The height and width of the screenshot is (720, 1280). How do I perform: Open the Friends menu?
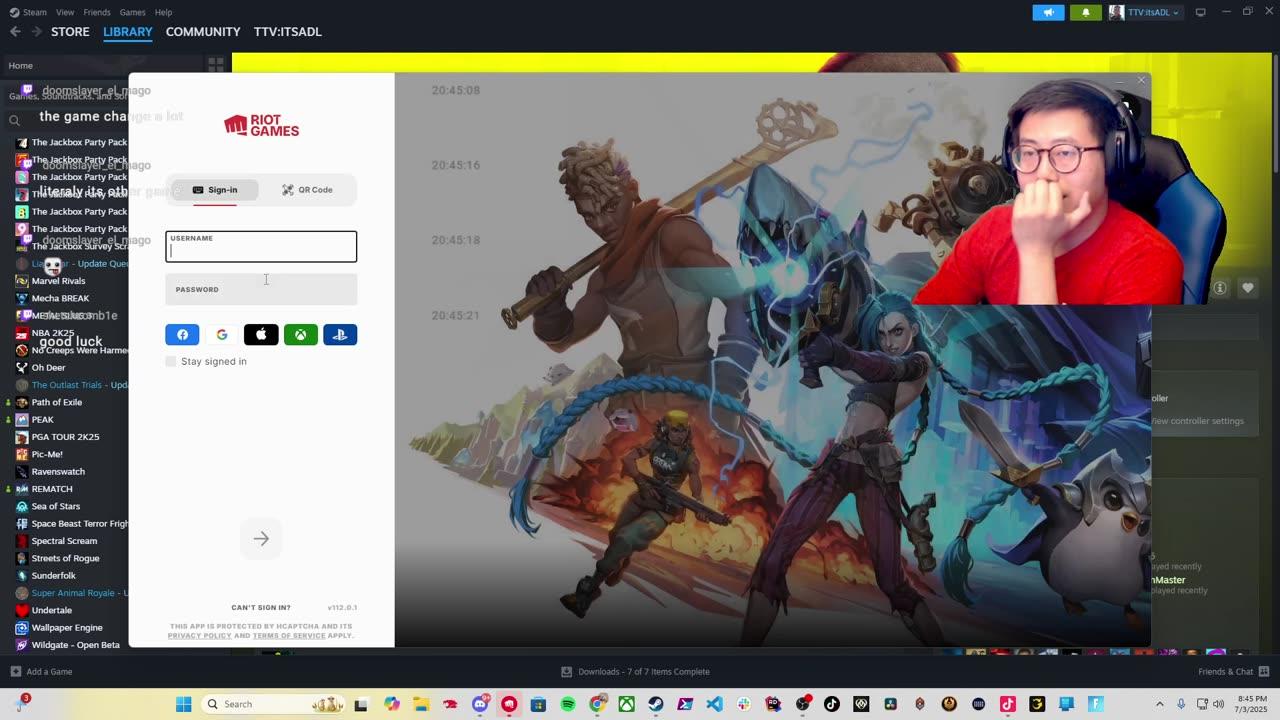pyautogui.click(x=97, y=12)
